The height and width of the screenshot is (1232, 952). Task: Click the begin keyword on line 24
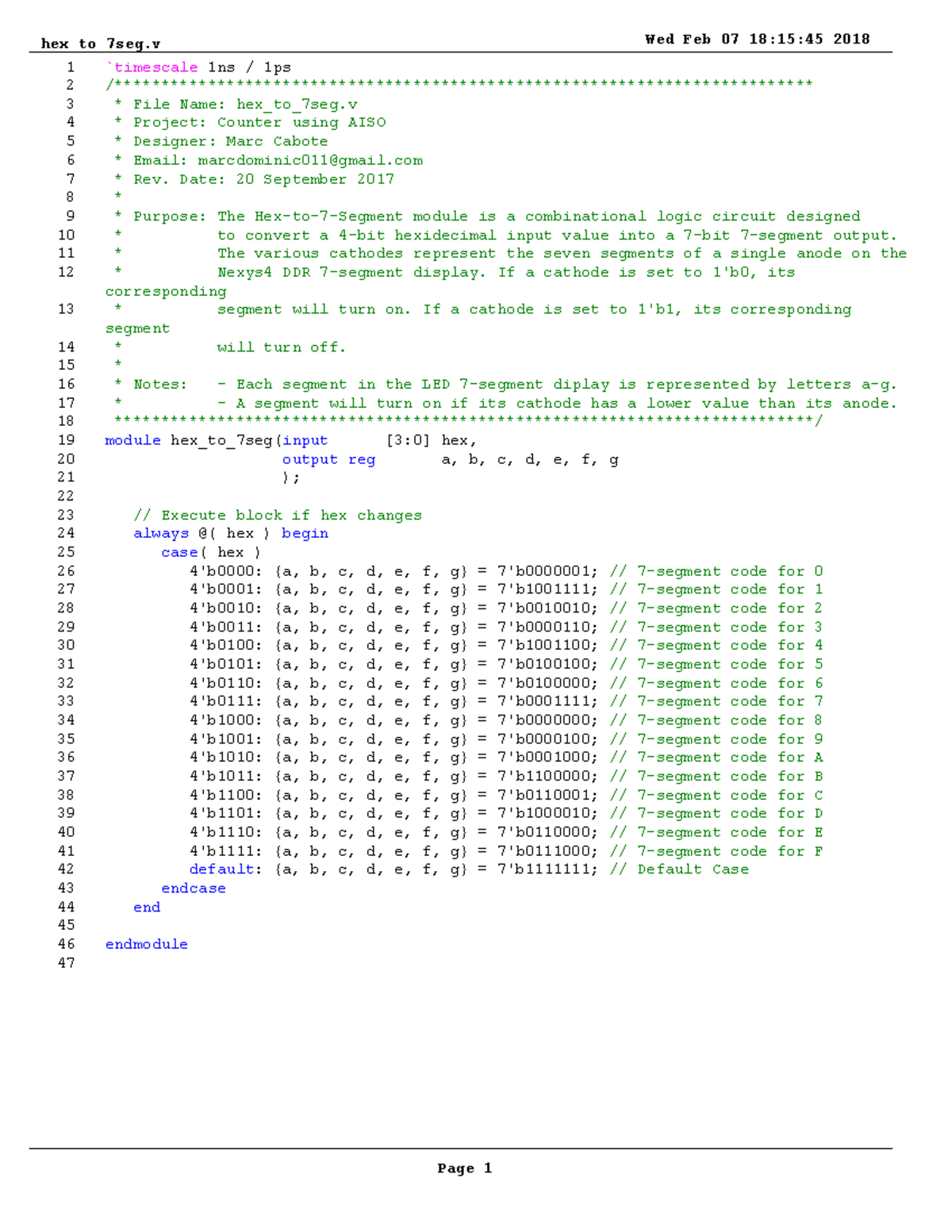305,533
